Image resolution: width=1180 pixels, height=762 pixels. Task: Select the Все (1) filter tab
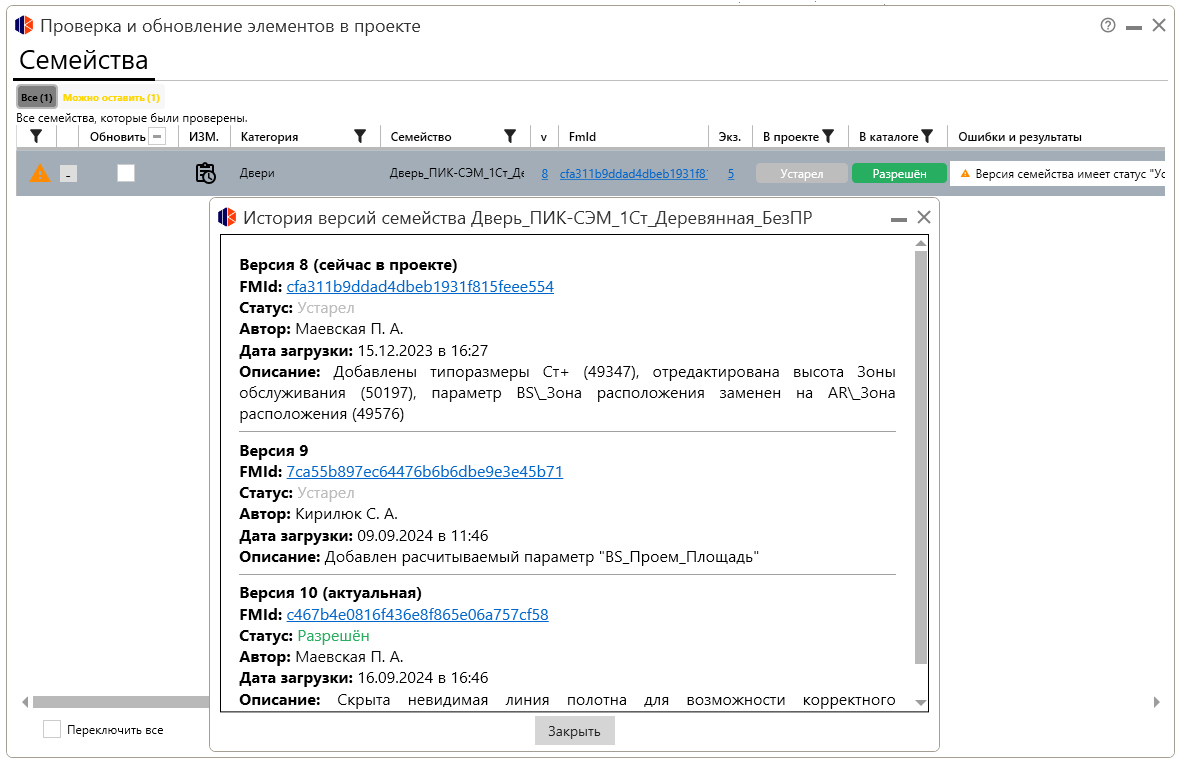pyautogui.click(x=37, y=97)
